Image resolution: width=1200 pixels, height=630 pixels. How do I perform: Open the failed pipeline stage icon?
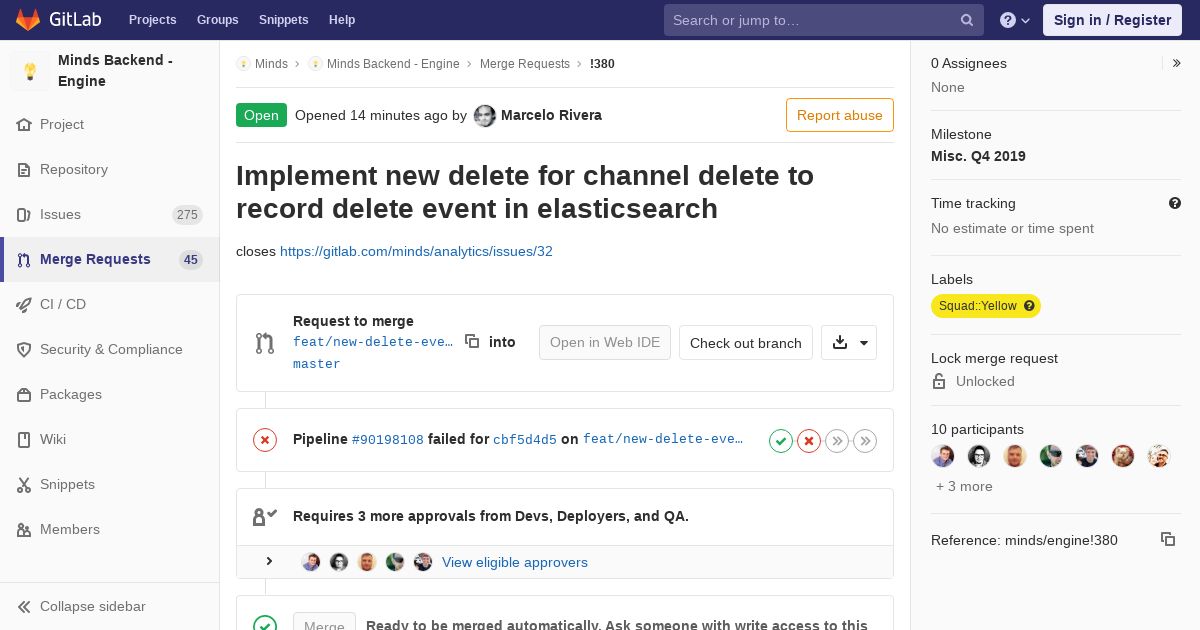809,440
